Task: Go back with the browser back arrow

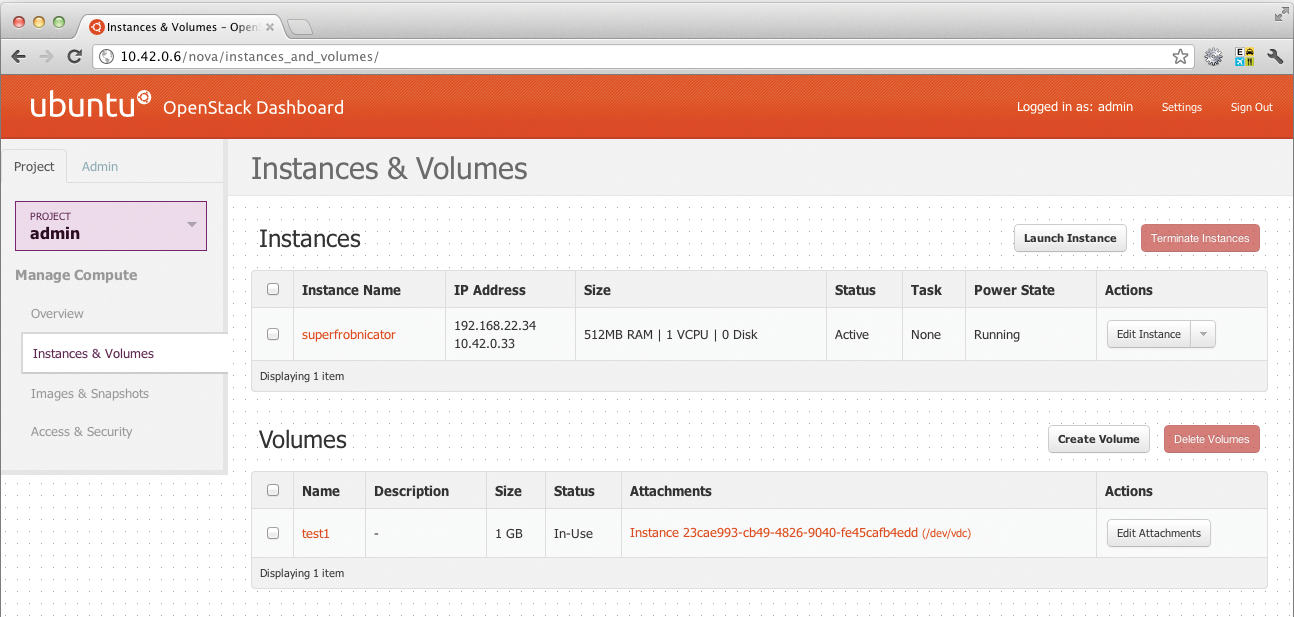Action: (x=18, y=57)
